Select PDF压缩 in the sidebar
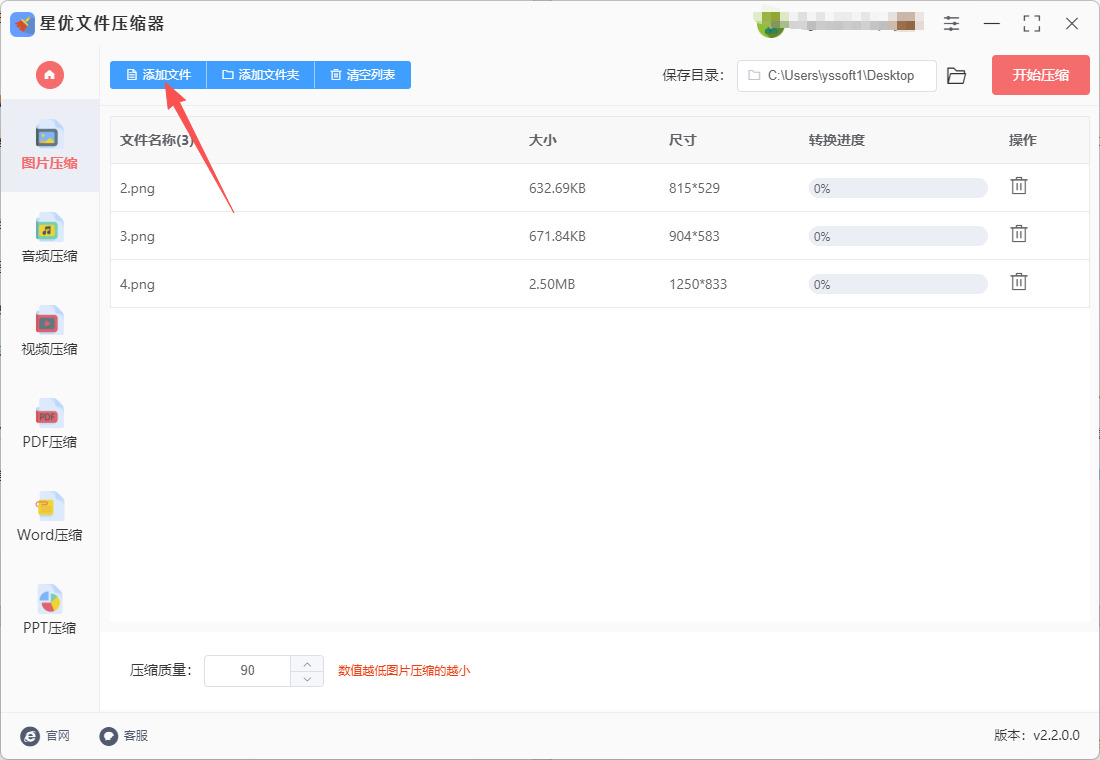 (x=49, y=423)
